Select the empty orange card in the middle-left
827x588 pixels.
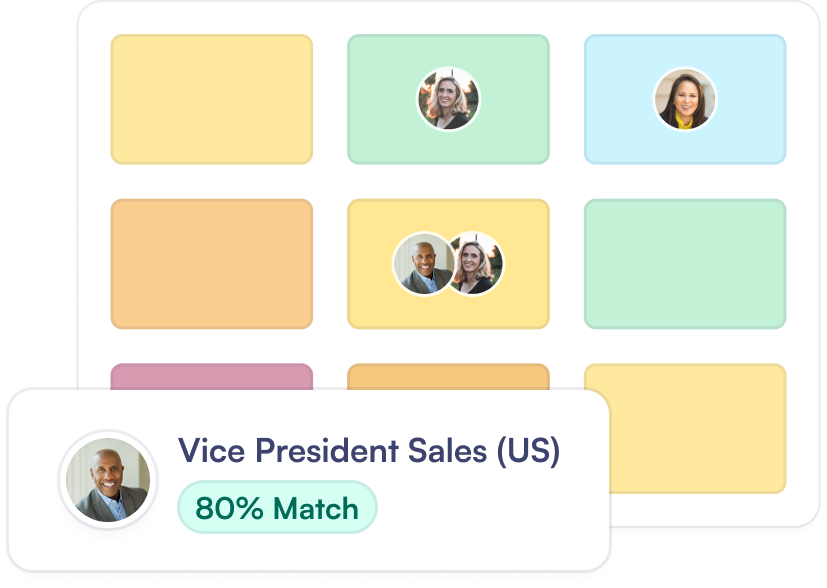coord(211,264)
